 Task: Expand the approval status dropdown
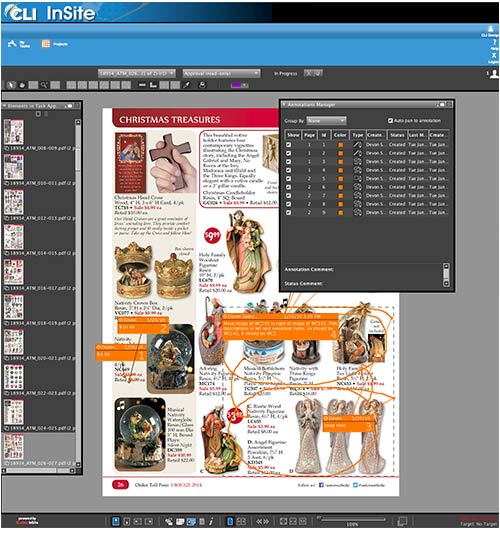[x=221, y=73]
